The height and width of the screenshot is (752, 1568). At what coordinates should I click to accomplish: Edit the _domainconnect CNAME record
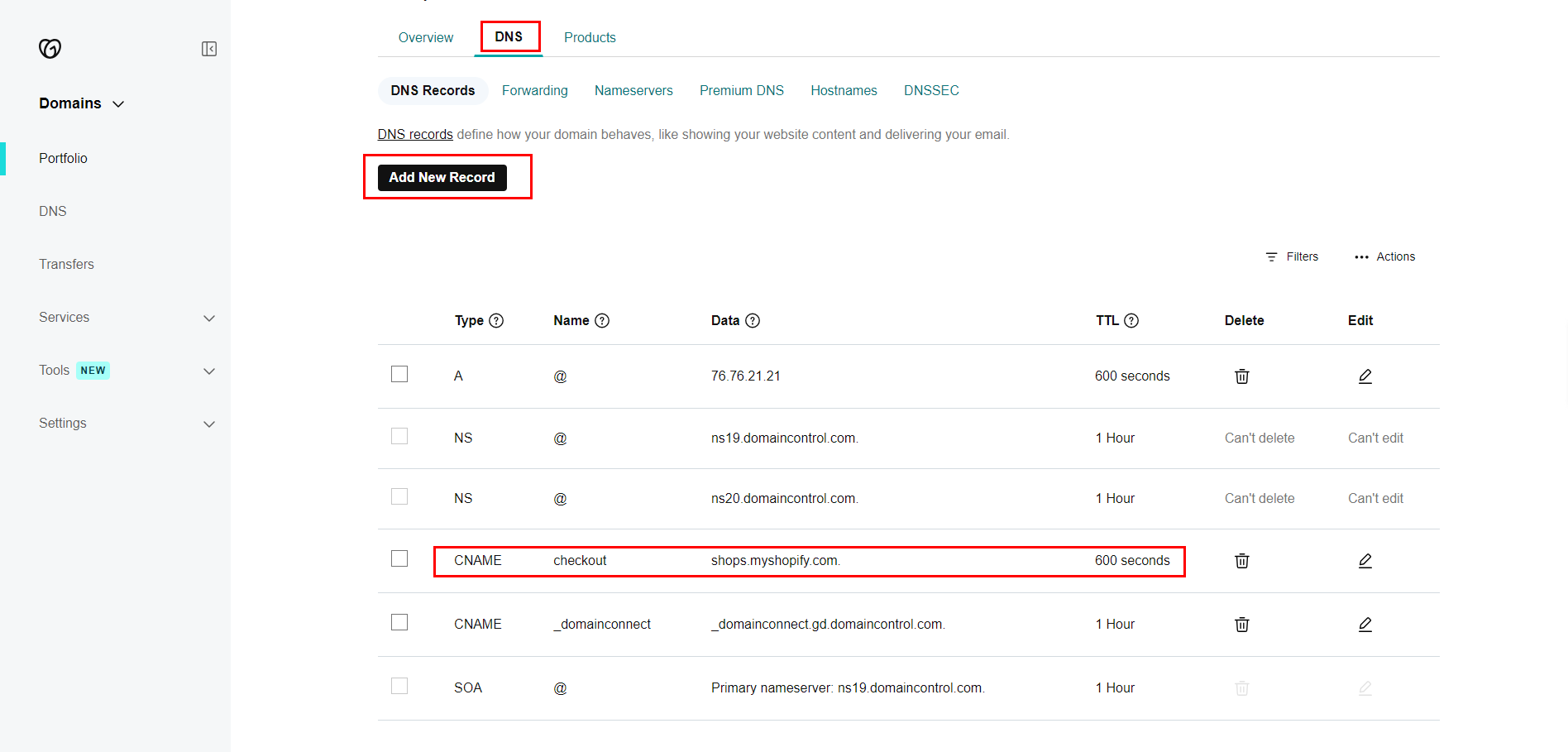(x=1365, y=625)
